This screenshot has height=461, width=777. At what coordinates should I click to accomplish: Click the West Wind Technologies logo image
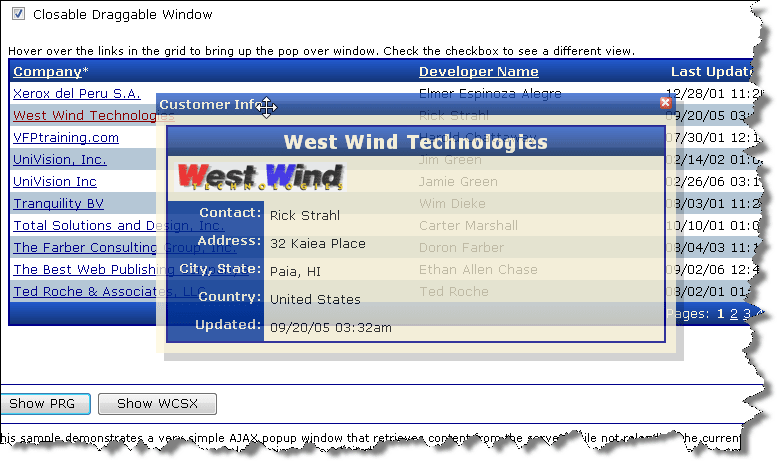(261, 177)
